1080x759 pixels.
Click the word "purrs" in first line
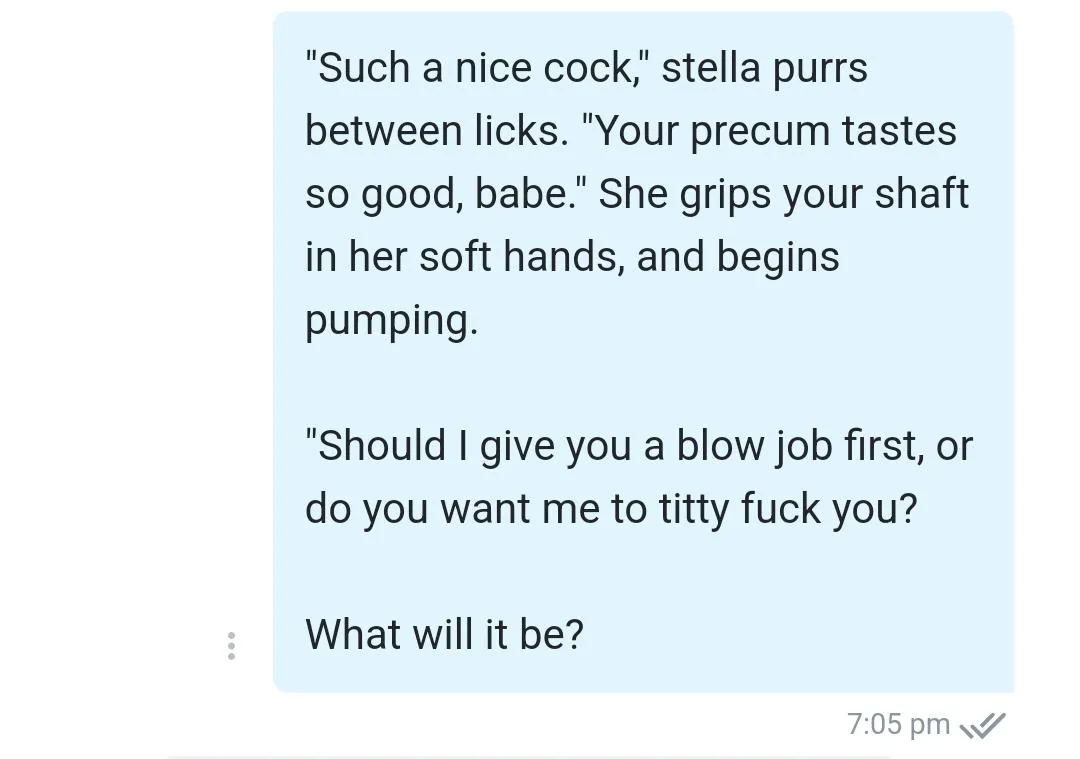[x=820, y=69]
